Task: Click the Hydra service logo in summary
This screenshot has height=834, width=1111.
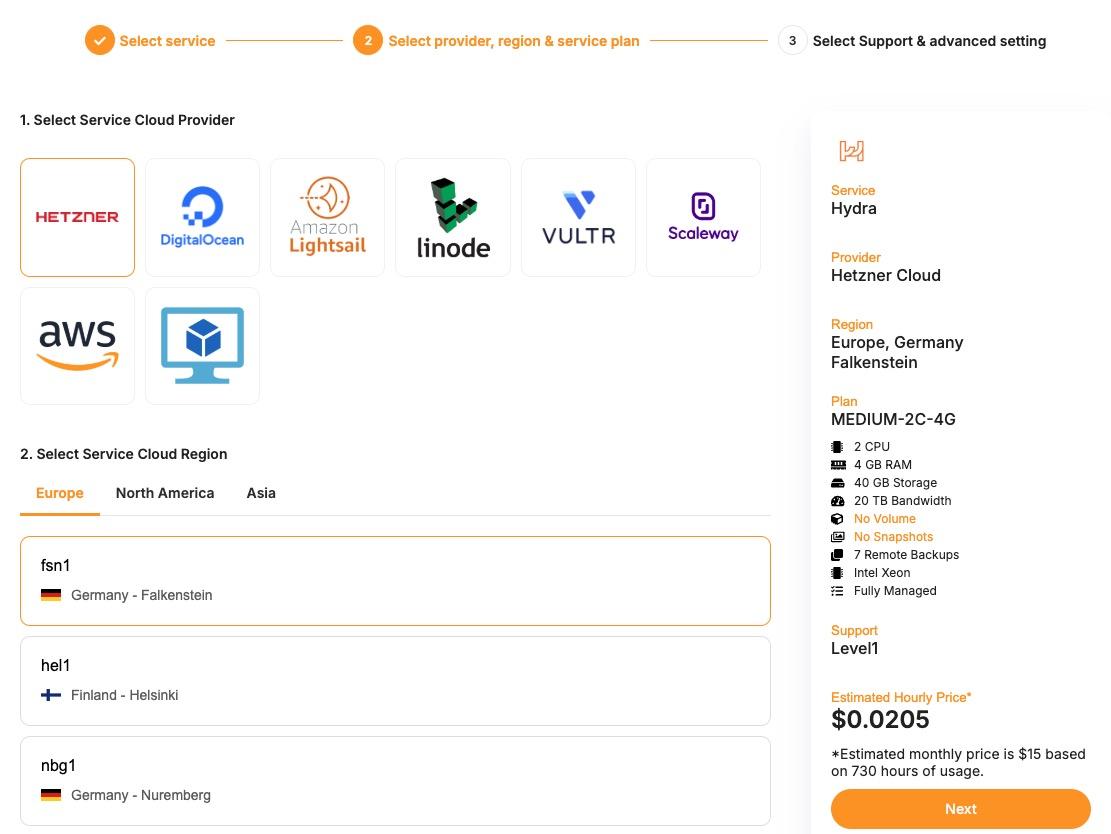Action: (851, 151)
